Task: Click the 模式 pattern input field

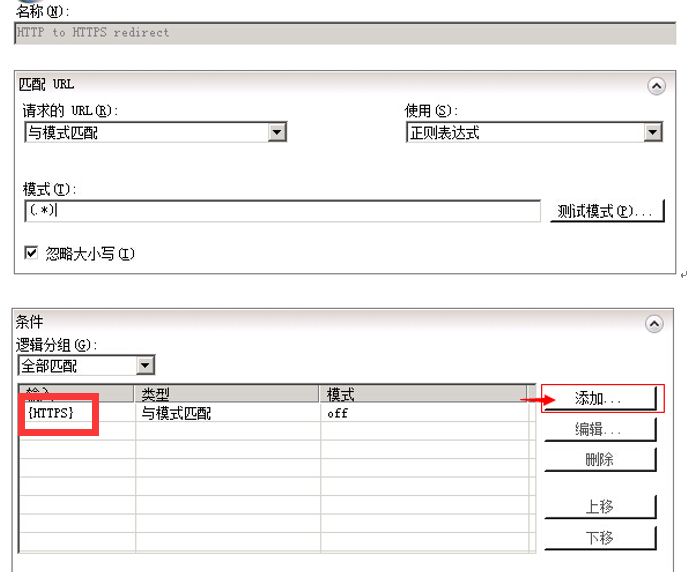Action: click(x=281, y=211)
